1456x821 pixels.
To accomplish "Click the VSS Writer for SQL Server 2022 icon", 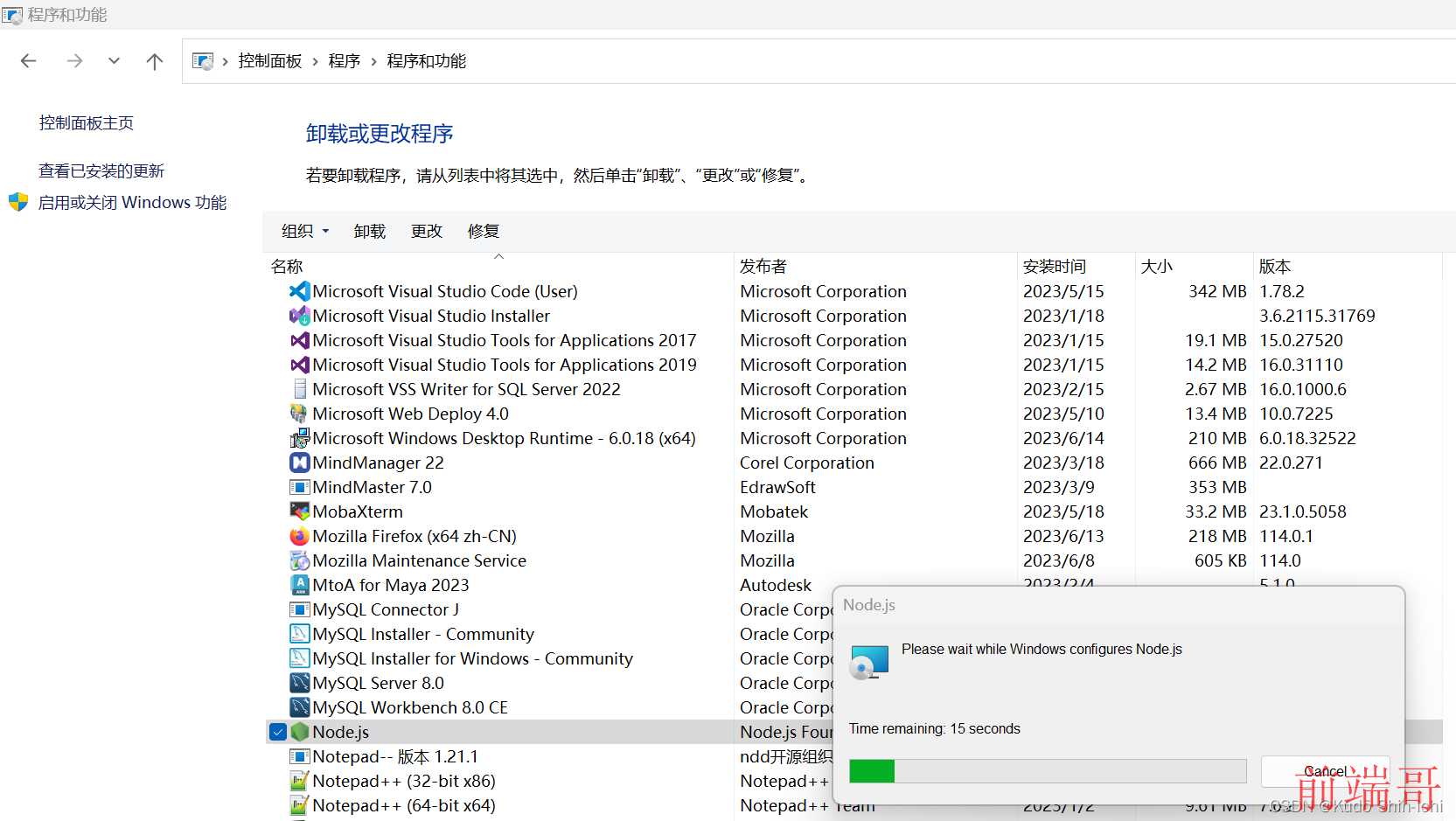I will [300, 389].
